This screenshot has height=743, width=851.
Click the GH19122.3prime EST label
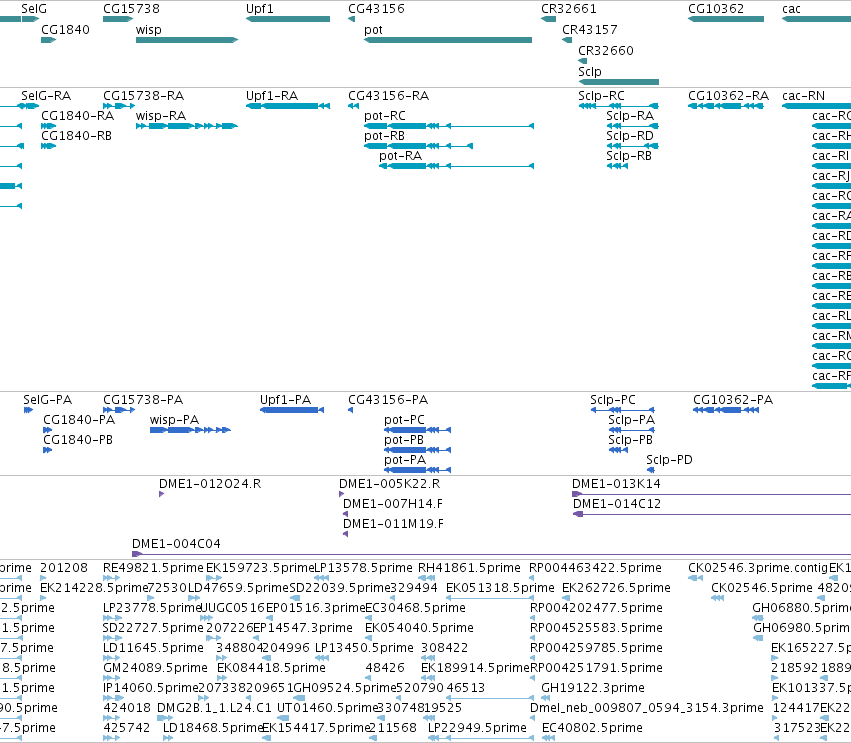pyautogui.click(x=593, y=688)
